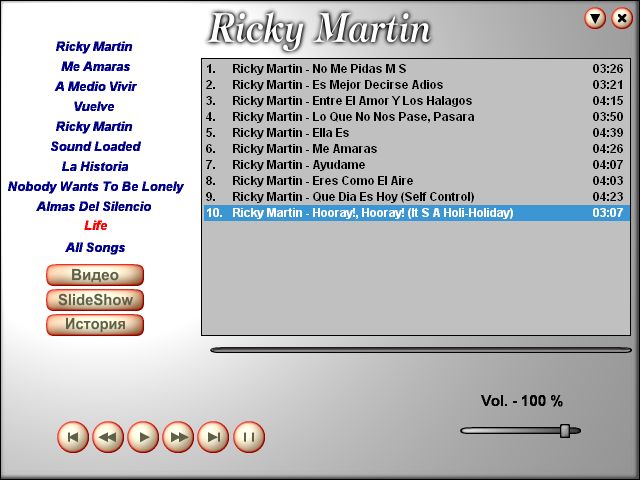Select the Vuelve album
The image size is (640, 480).
(x=94, y=107)
